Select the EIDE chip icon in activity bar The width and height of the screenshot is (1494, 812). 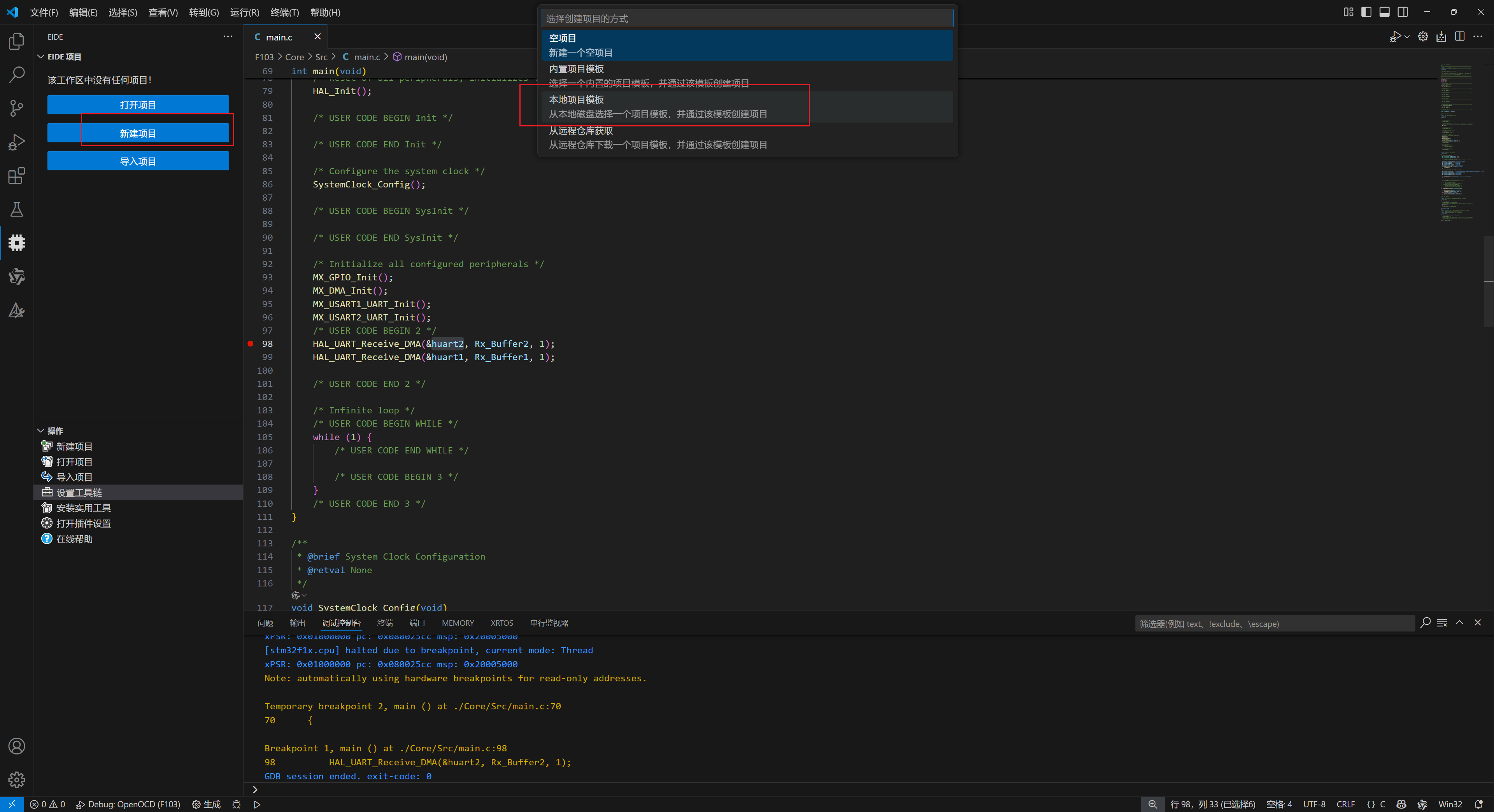click(17, 242)
